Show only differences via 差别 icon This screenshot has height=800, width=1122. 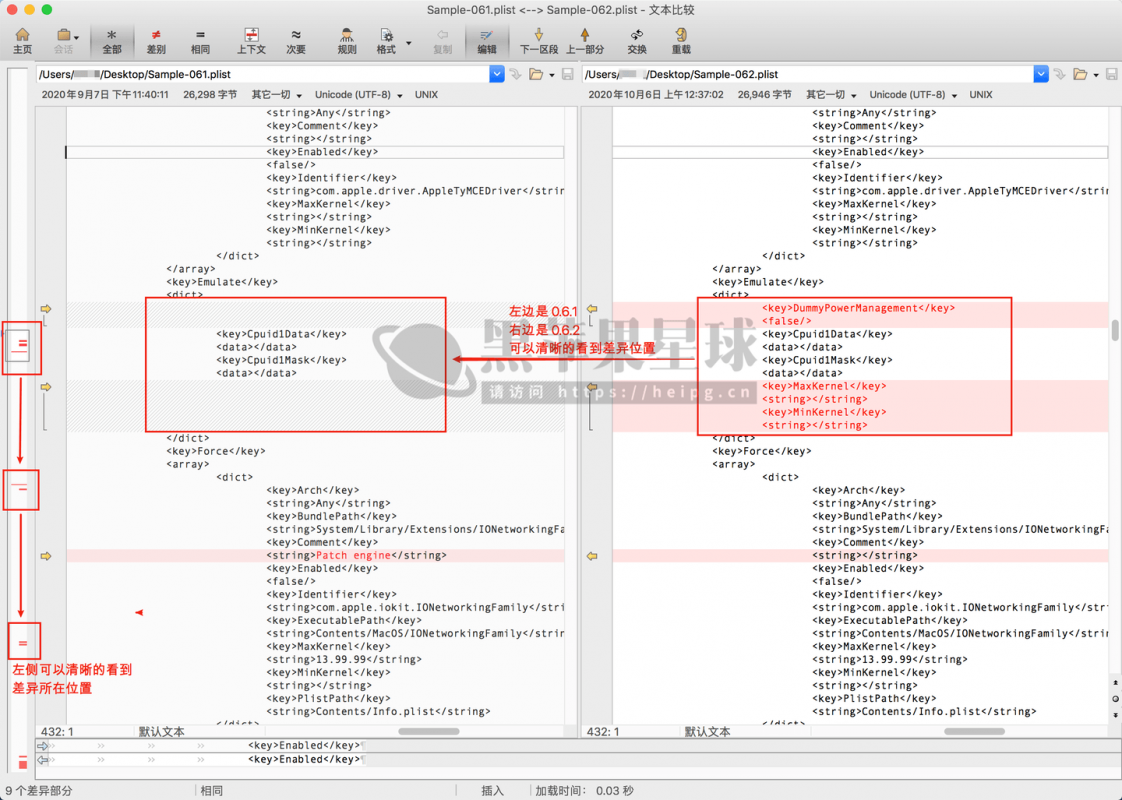(x=155, y=38)
